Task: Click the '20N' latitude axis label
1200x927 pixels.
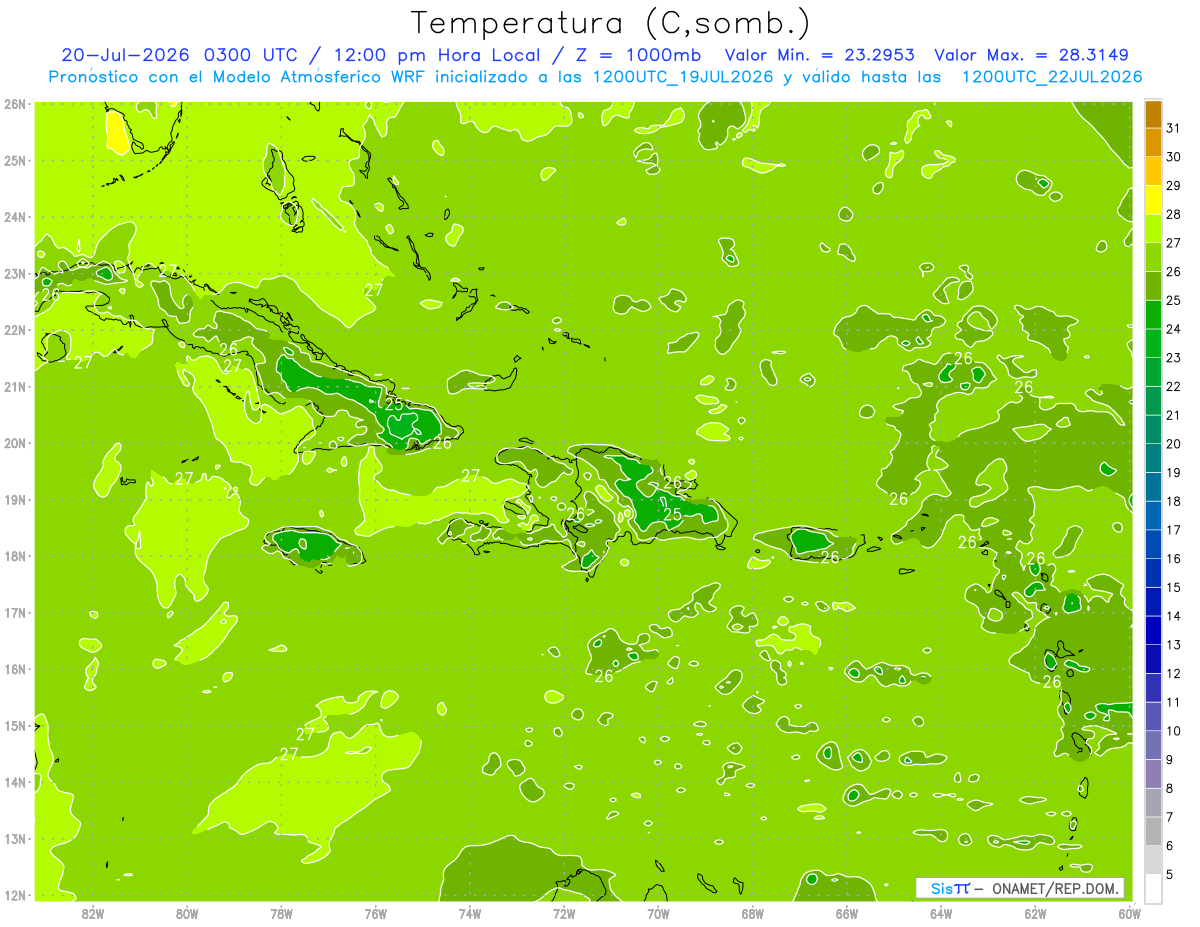Action: pos(15,443)
